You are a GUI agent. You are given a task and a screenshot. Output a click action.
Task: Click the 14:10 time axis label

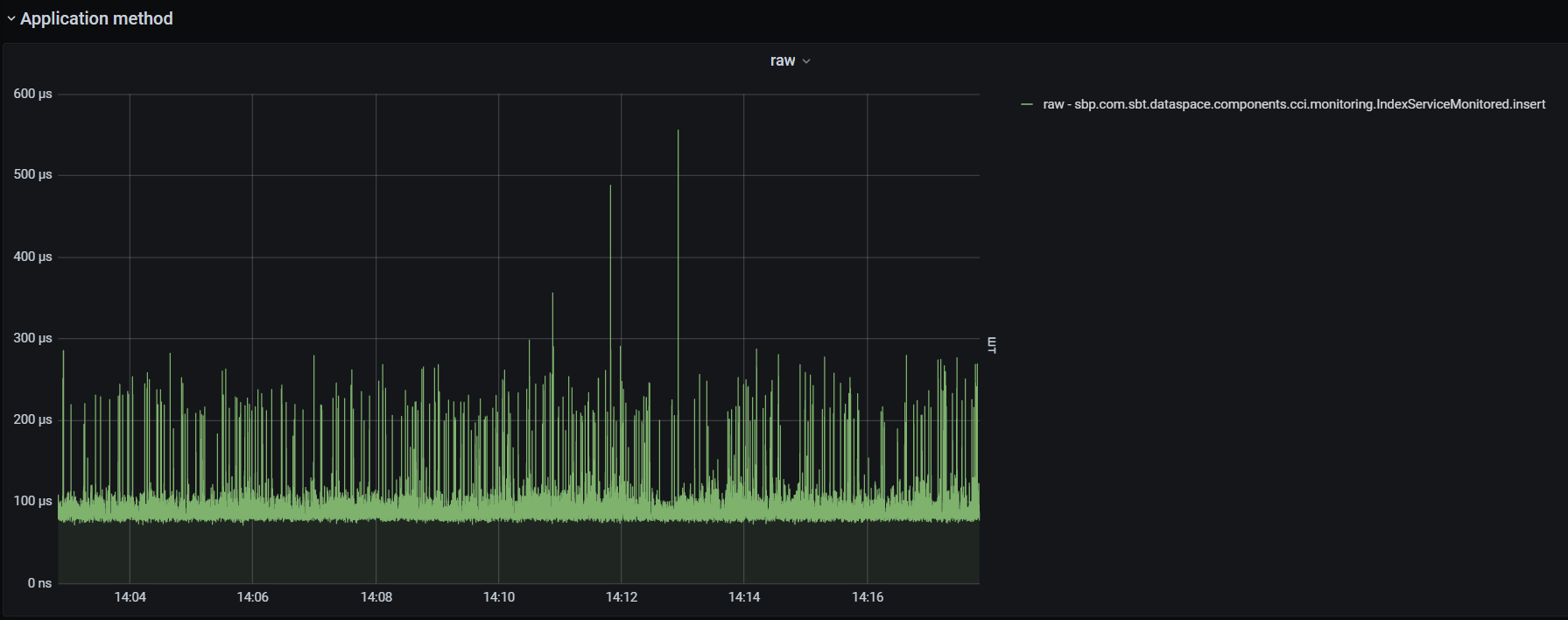(498, 597)
